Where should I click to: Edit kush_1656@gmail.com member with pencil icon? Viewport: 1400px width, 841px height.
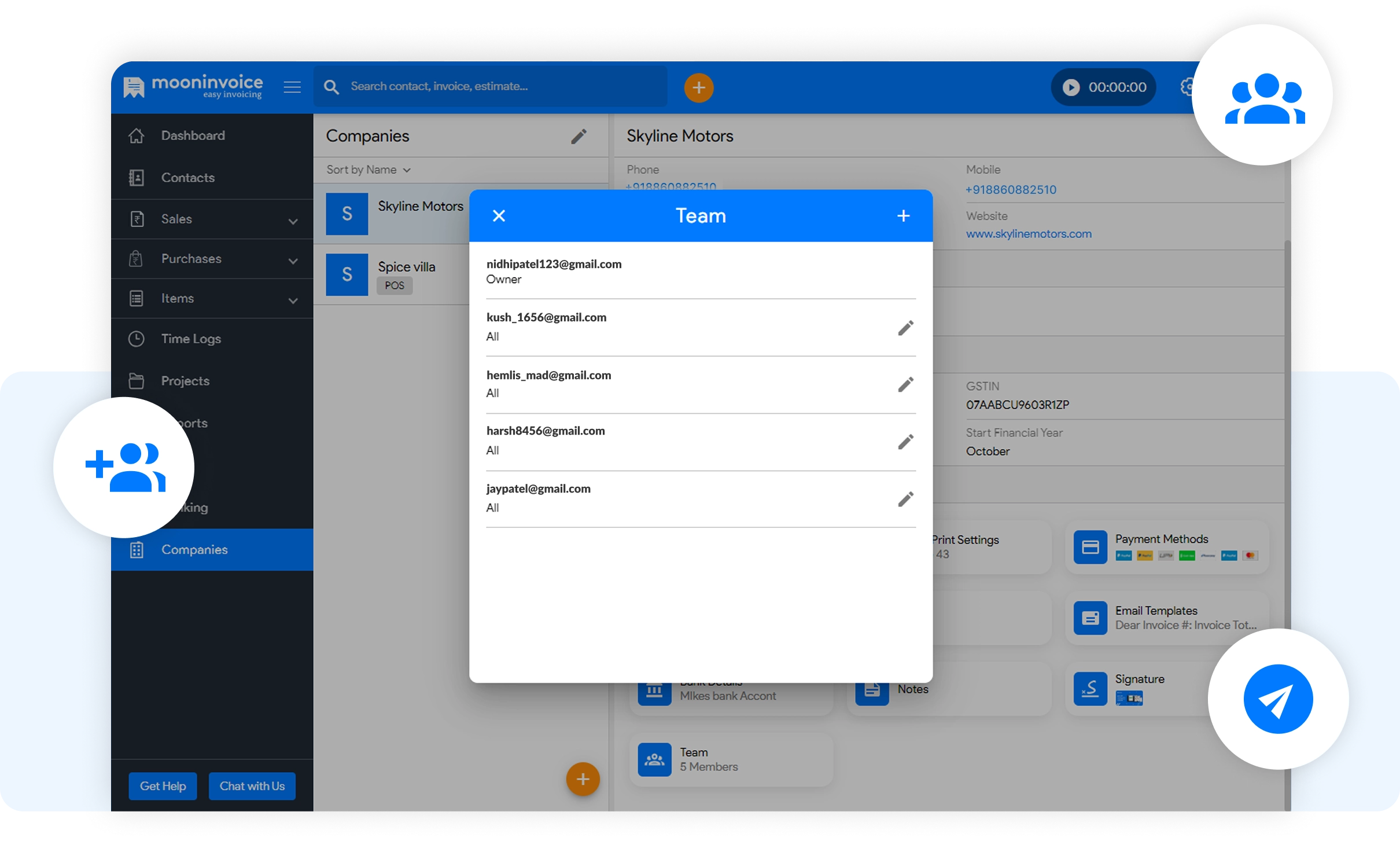(905, 328)
